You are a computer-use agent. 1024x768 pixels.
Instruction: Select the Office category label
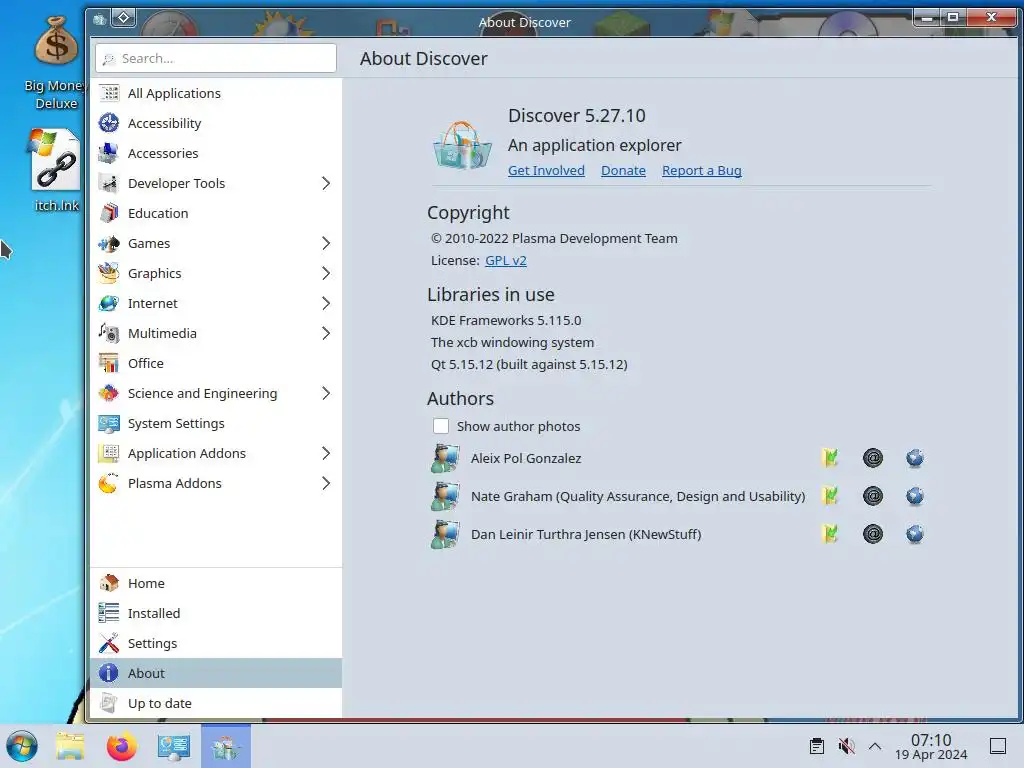(146, 363)
